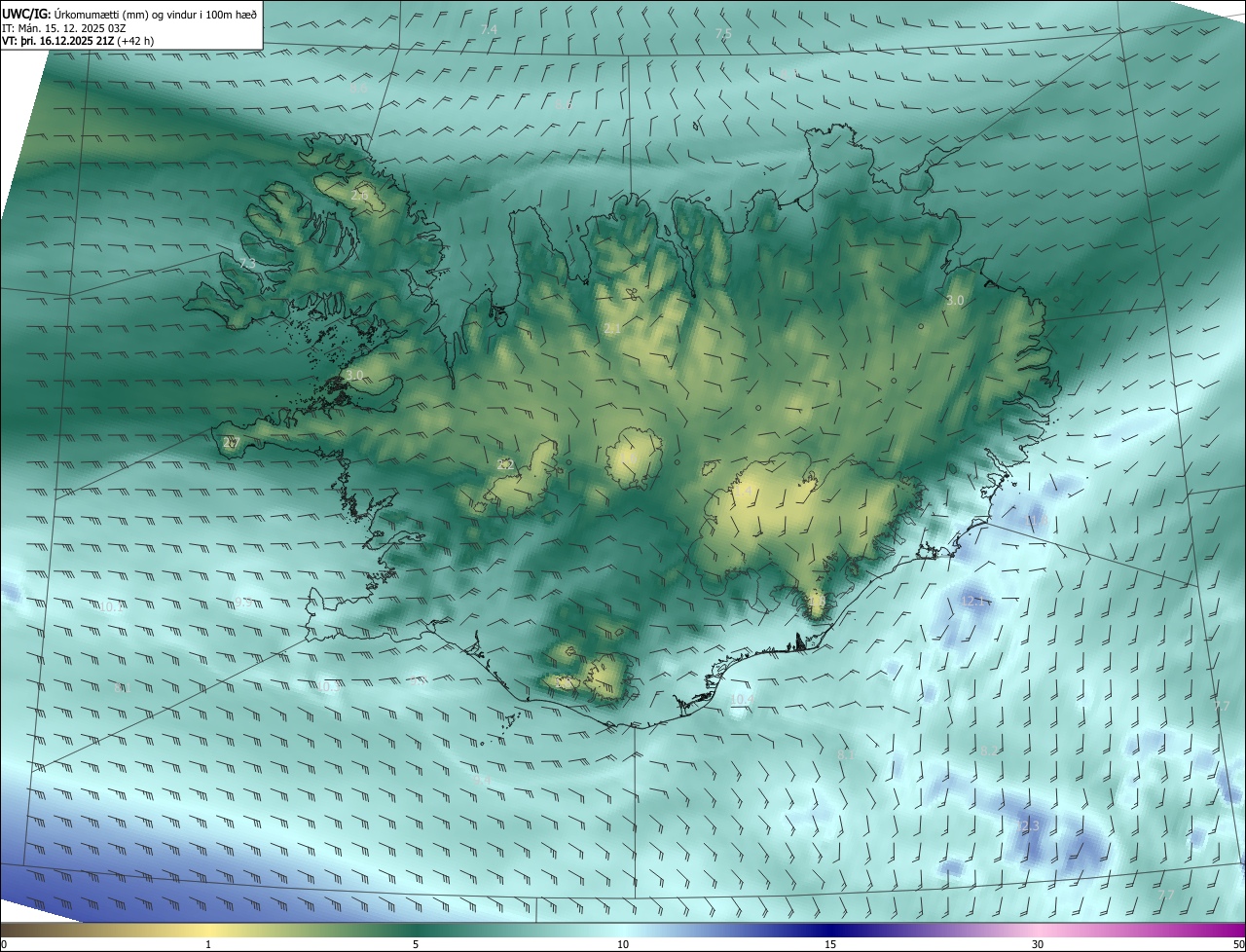Click the "2.7" value on Snæfellsnes peninsula
Viewport: 1246px width, 952px height.
pyautogui.click(x=230, y=443)
